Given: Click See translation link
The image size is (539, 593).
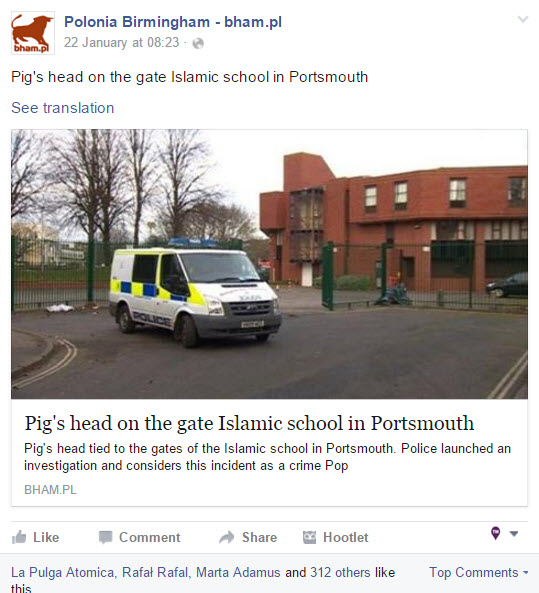Looking at the screenshot, I should (63, 108).
